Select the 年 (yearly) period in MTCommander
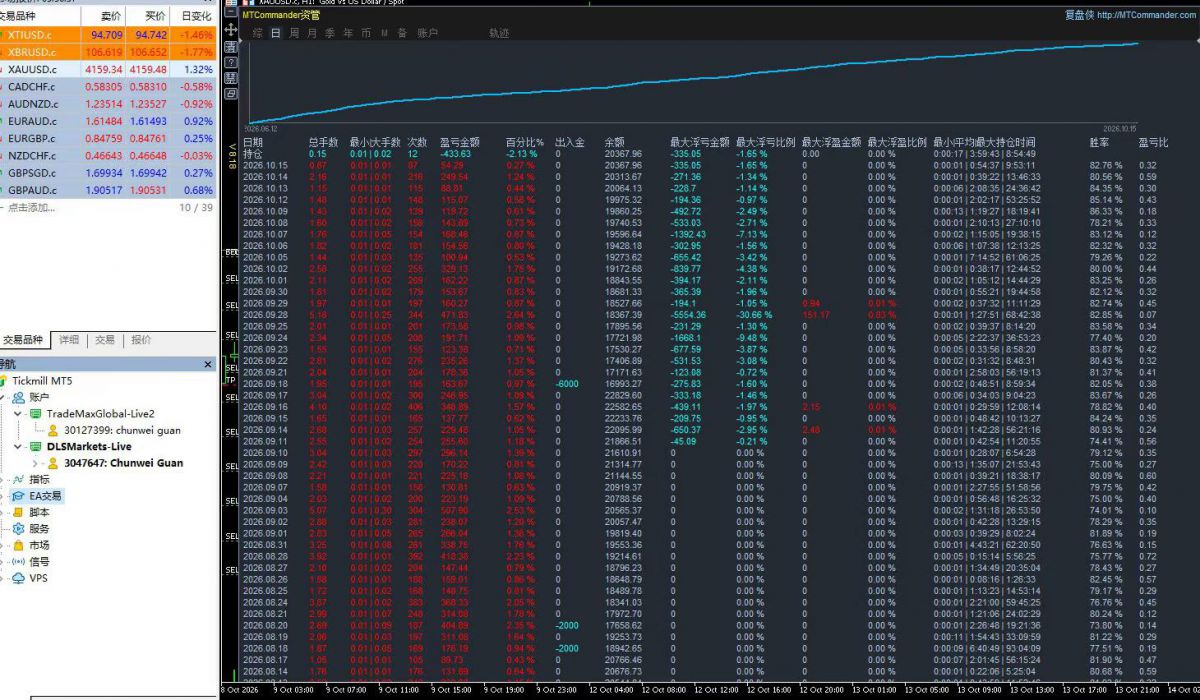This screenshot has height=700, width=1200. pos(348,33)
